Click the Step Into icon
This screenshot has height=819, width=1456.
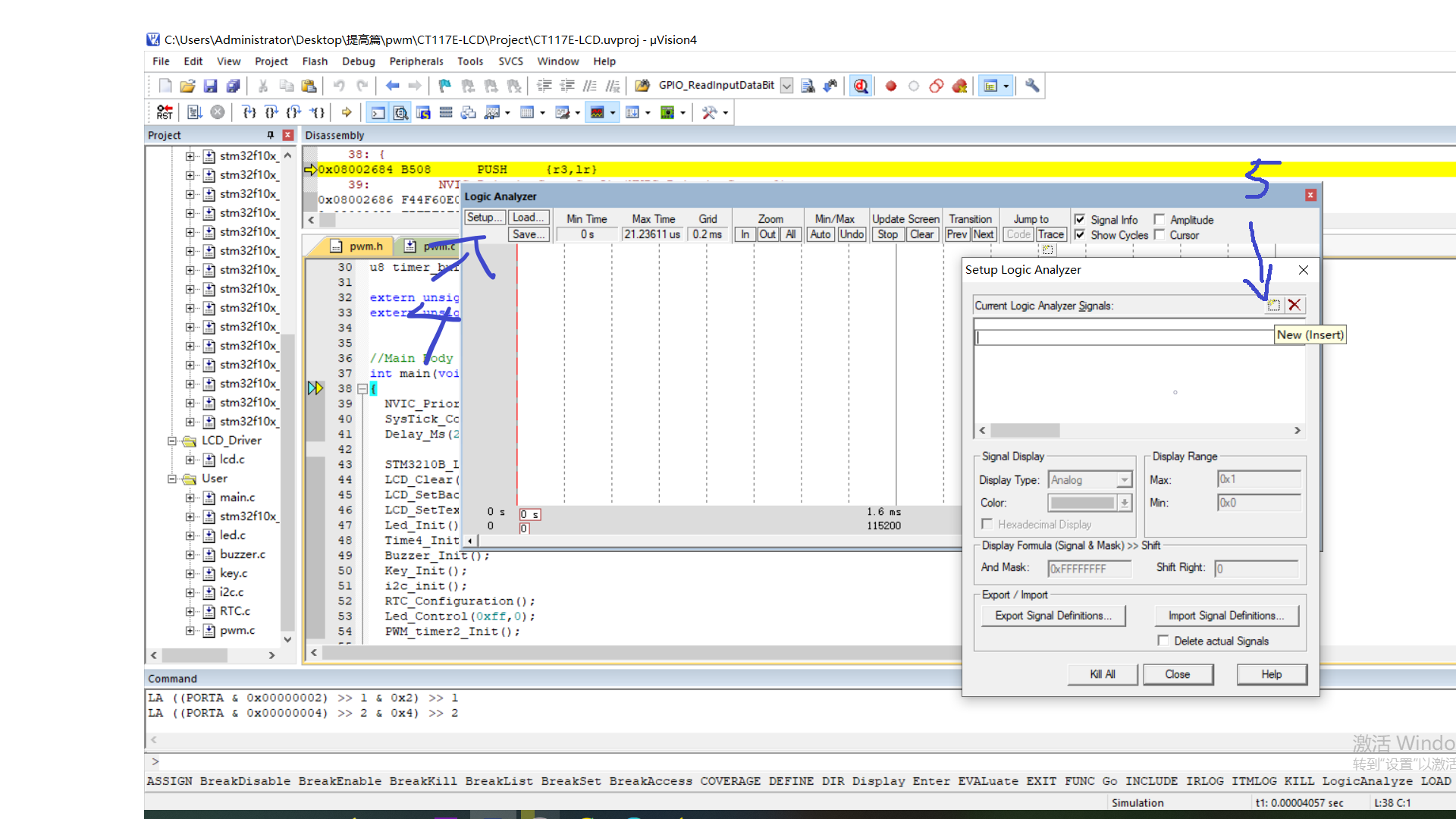(248, 112)
